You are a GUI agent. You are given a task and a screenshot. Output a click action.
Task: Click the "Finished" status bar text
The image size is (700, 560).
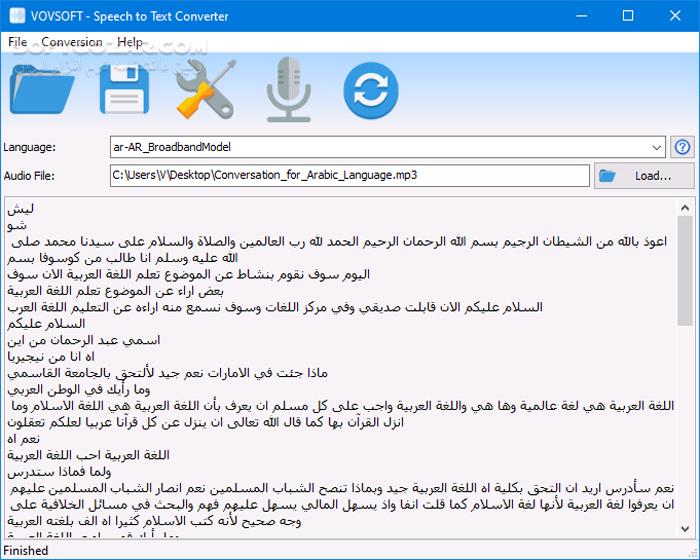pos(25,551)
